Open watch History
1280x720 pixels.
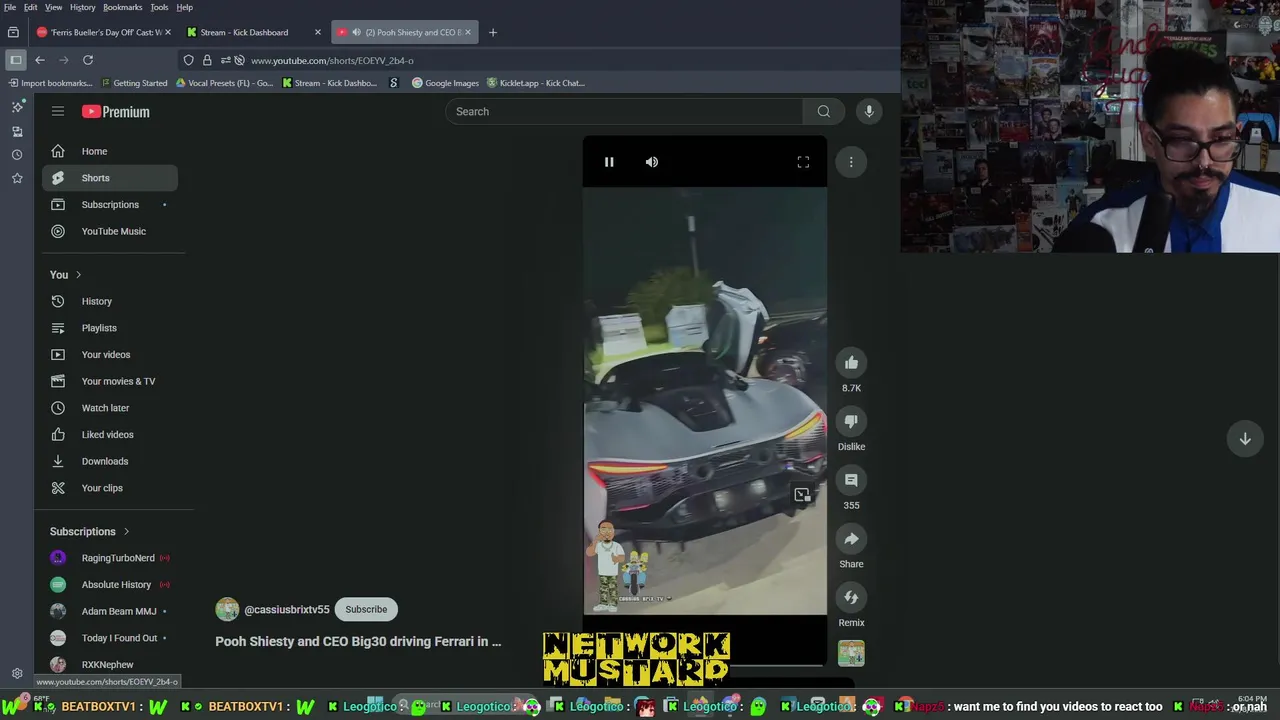tap(110, 301)
